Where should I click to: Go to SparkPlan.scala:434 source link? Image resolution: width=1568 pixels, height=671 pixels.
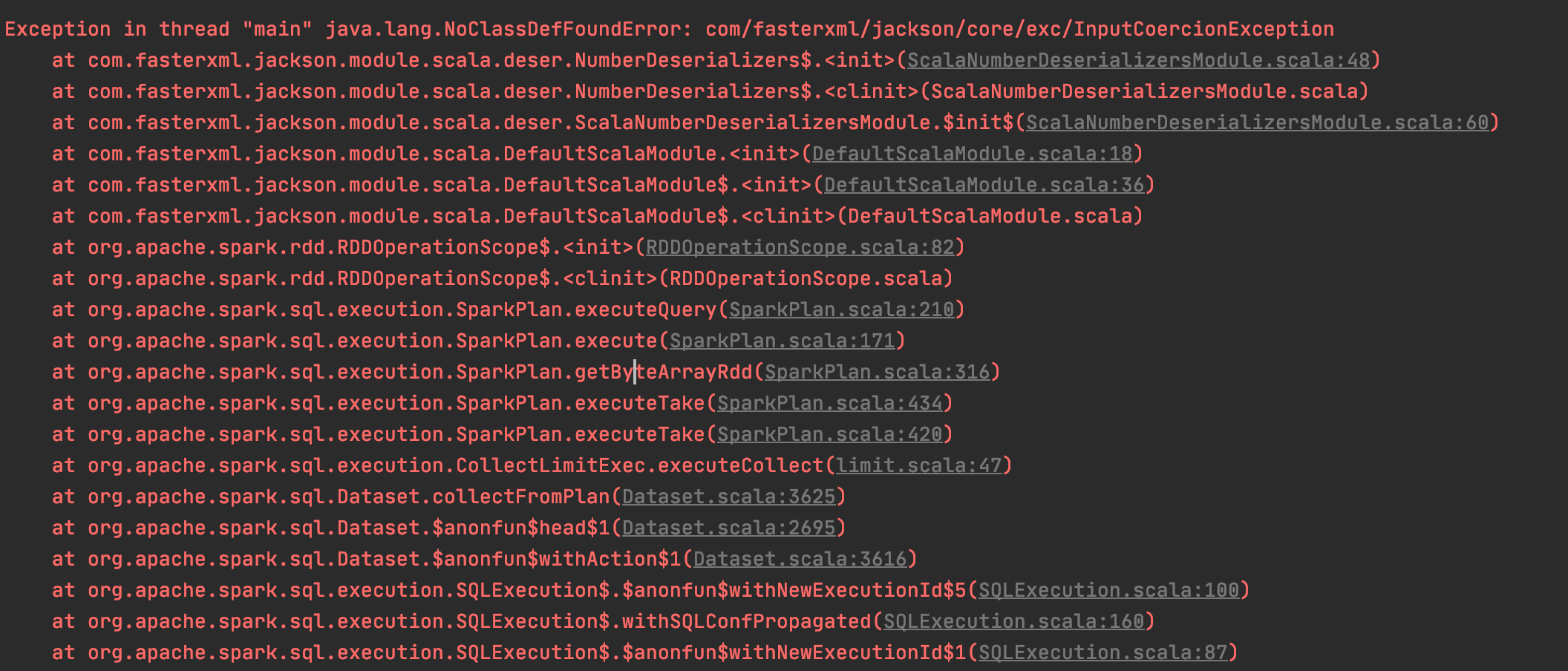tap(829, 403)
